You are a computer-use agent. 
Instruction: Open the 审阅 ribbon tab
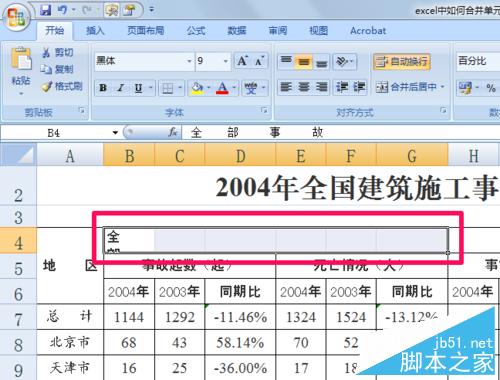(278, 31)
